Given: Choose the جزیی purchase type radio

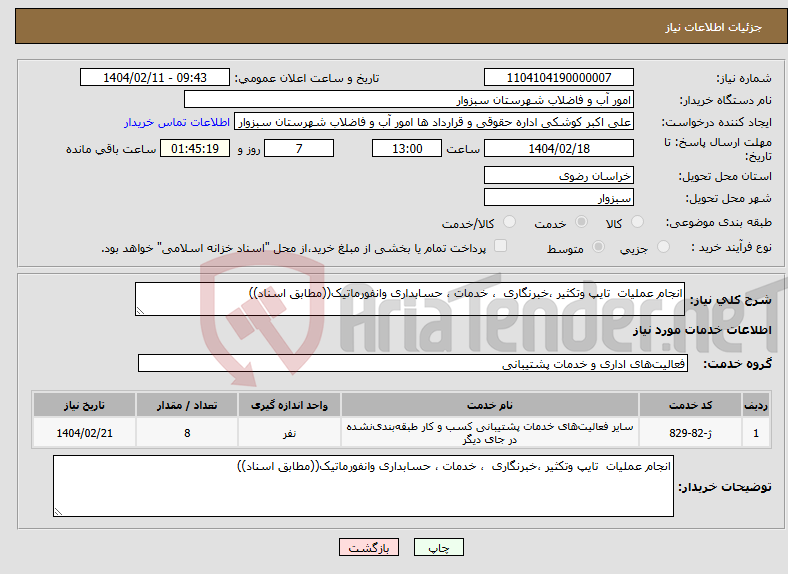Looking at the screenshot, I should [663, 247].
